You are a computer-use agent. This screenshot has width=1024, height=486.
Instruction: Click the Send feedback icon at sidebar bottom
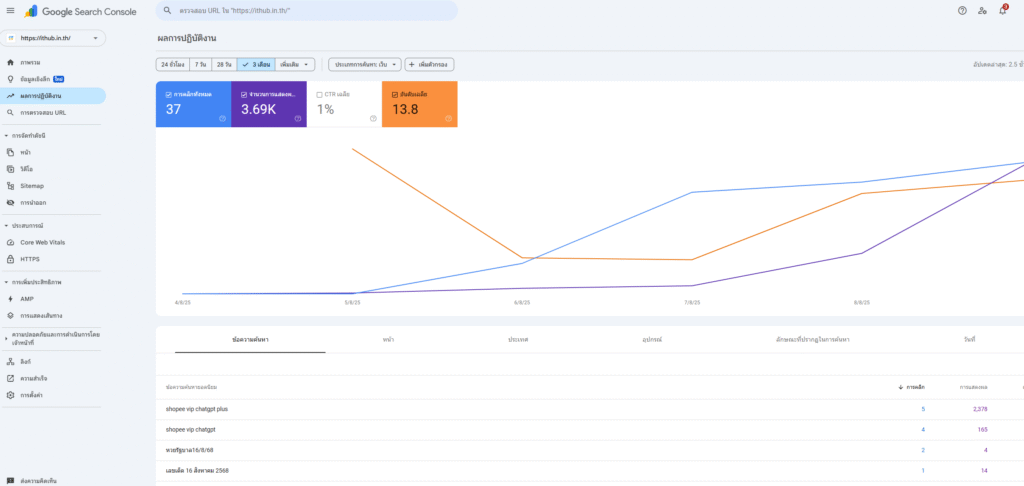tap(10, 481)
